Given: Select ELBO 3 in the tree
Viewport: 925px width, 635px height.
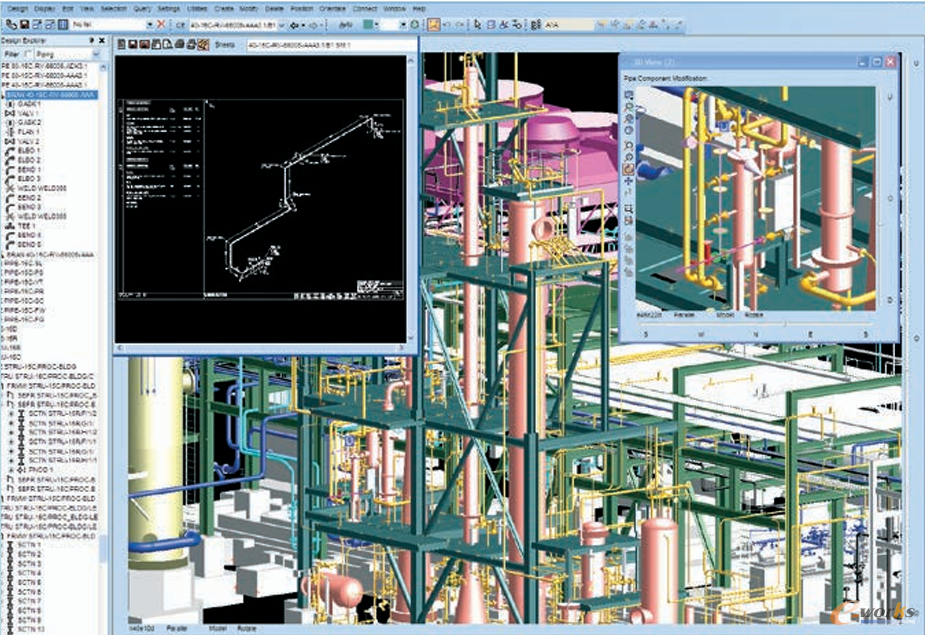Looking at the screenshot, I should [29, 179].
